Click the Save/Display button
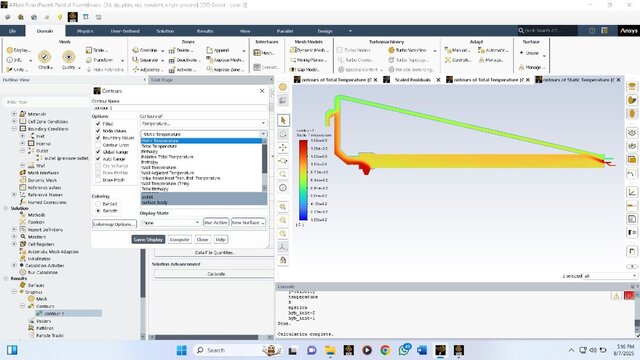 [148, 240]
